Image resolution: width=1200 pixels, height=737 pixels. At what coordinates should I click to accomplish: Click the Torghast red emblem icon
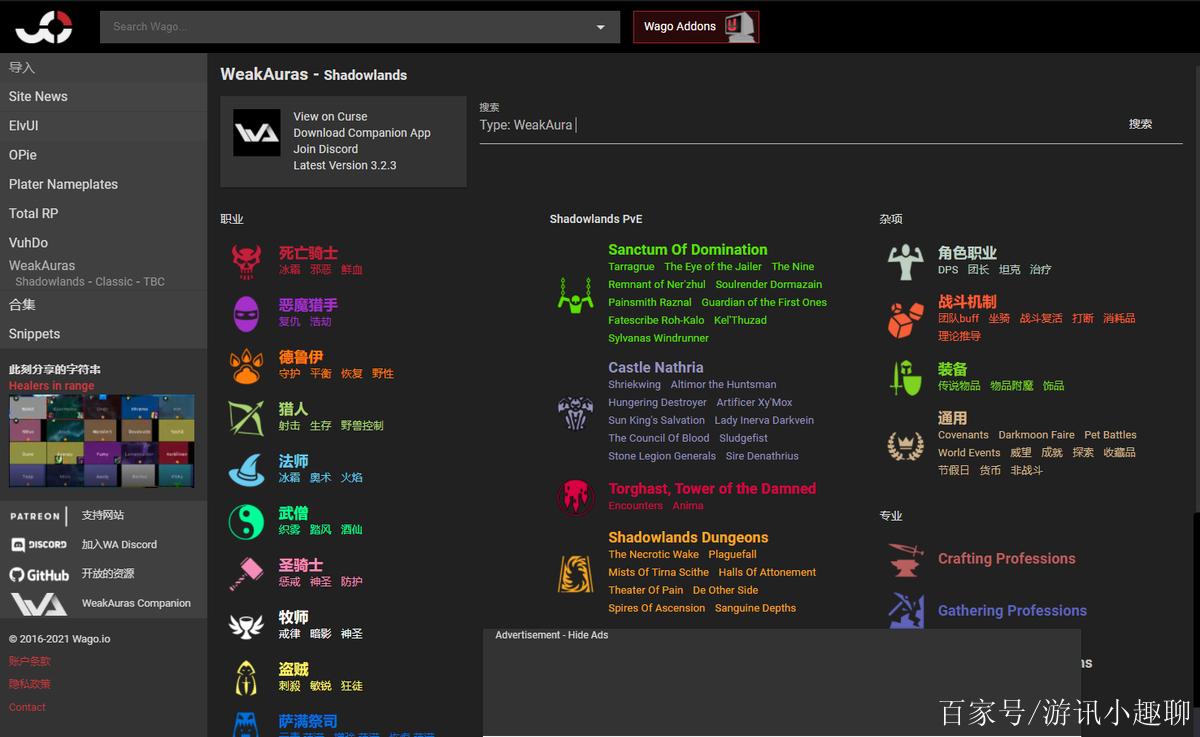click(576, 497)
